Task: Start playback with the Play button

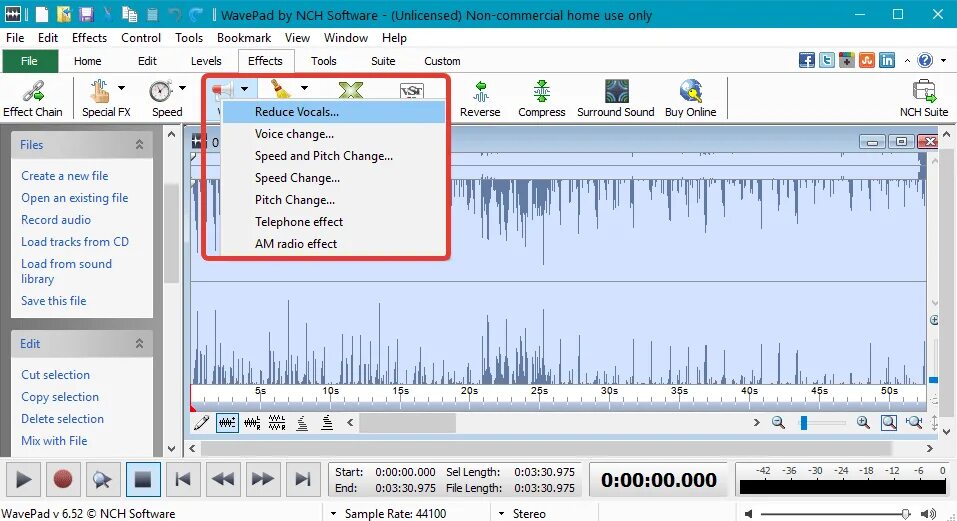Action: (23, 480)
